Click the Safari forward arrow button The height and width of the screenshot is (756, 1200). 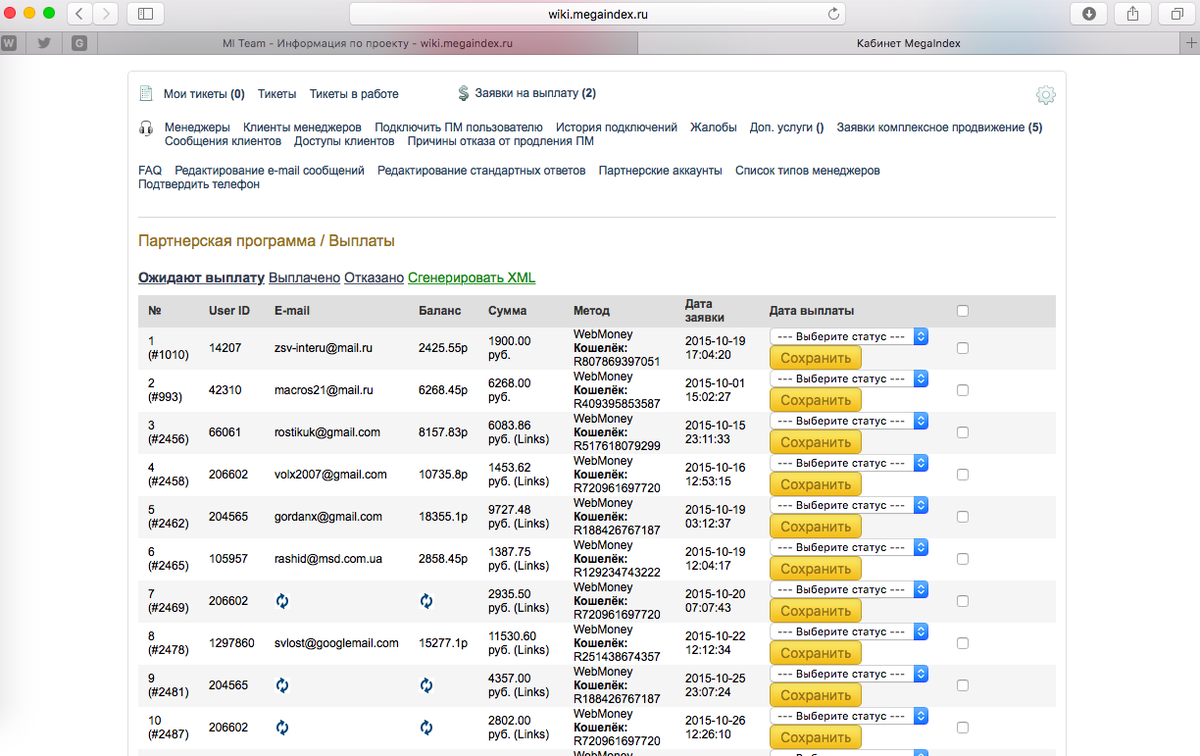coord(106,14)
